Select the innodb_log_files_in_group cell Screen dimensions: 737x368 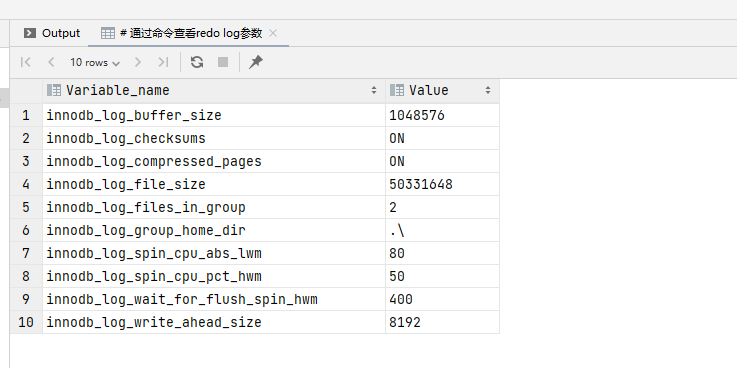point(214,207)
